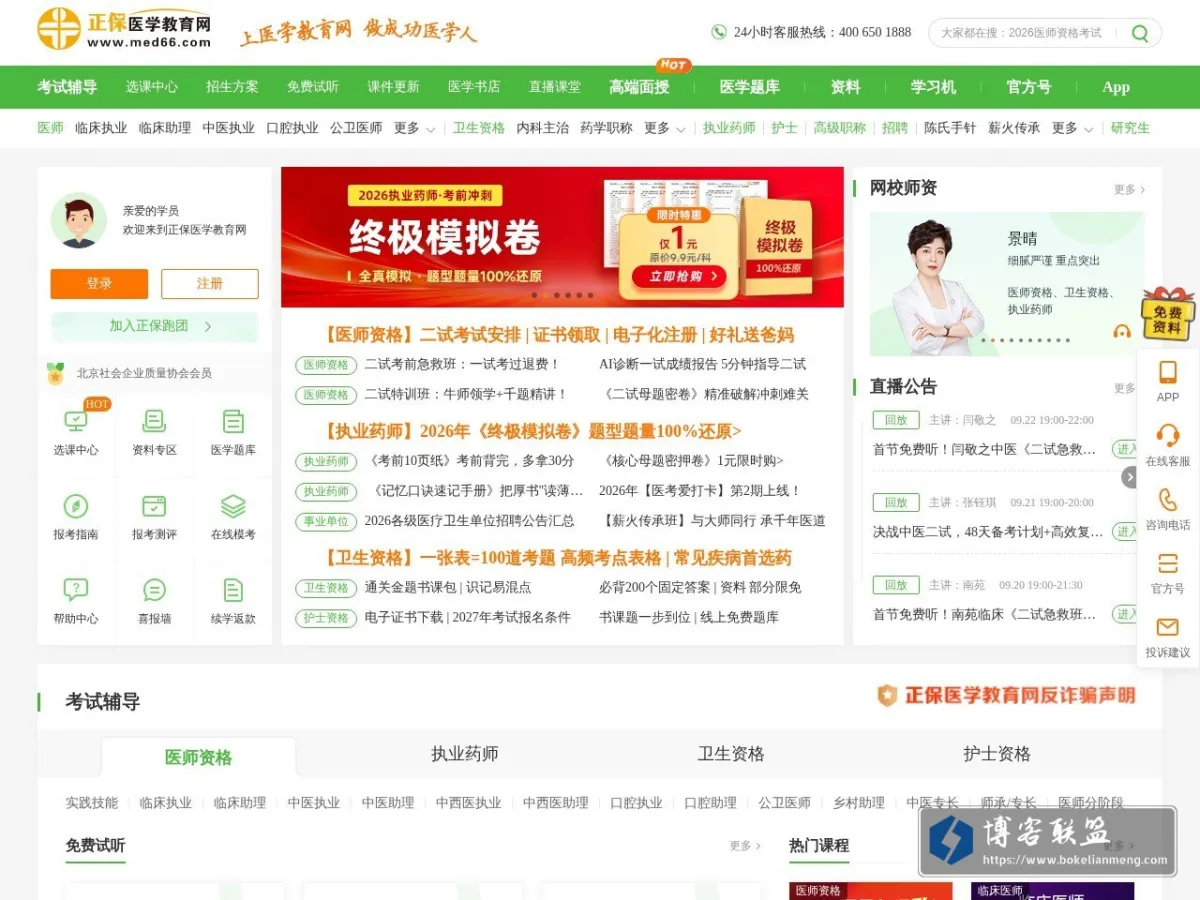Click the anti-fraud shield statement banner
1200x900 pixels.
1006,695
